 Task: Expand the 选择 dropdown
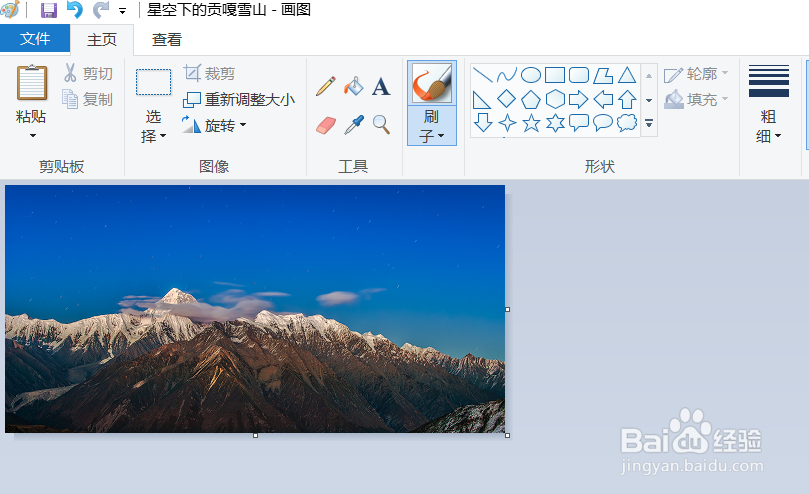153,126
